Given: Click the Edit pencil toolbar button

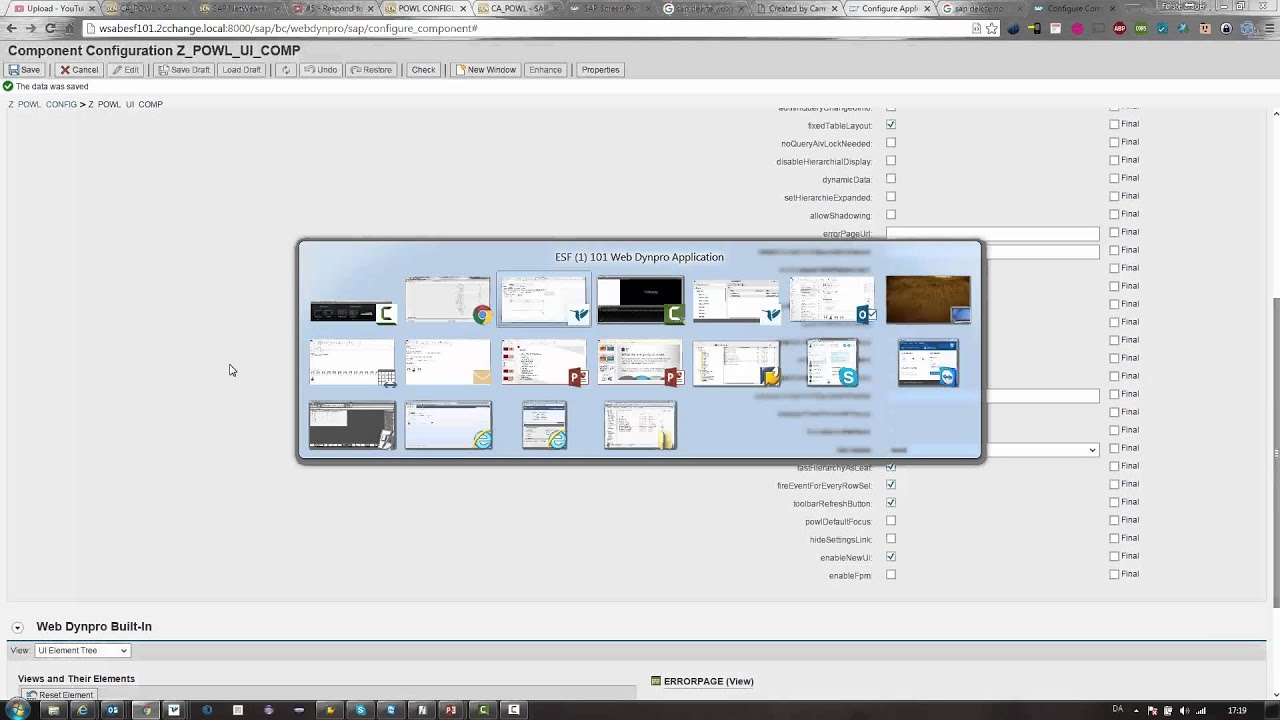Looking at the screenshot, I should tap(126, 70).
